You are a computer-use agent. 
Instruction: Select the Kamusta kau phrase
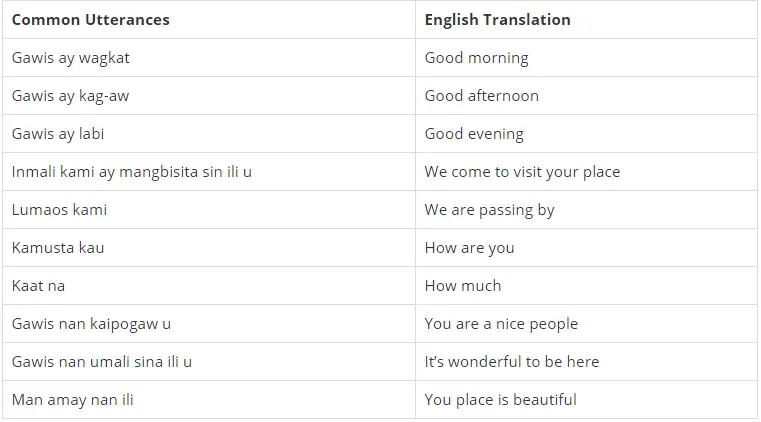click(x=58, y=248)
